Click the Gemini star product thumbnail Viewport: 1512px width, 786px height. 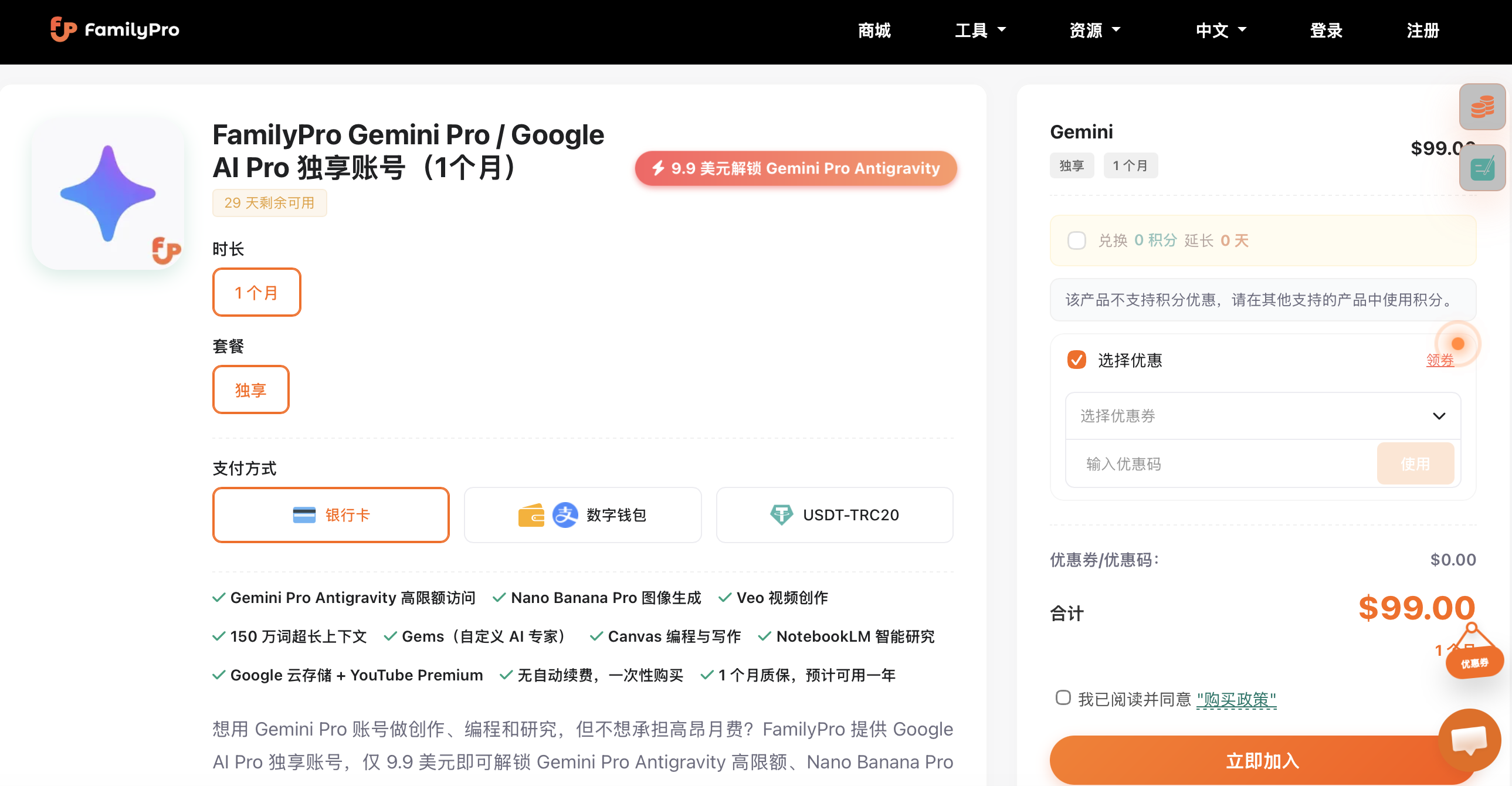[108, 194]
